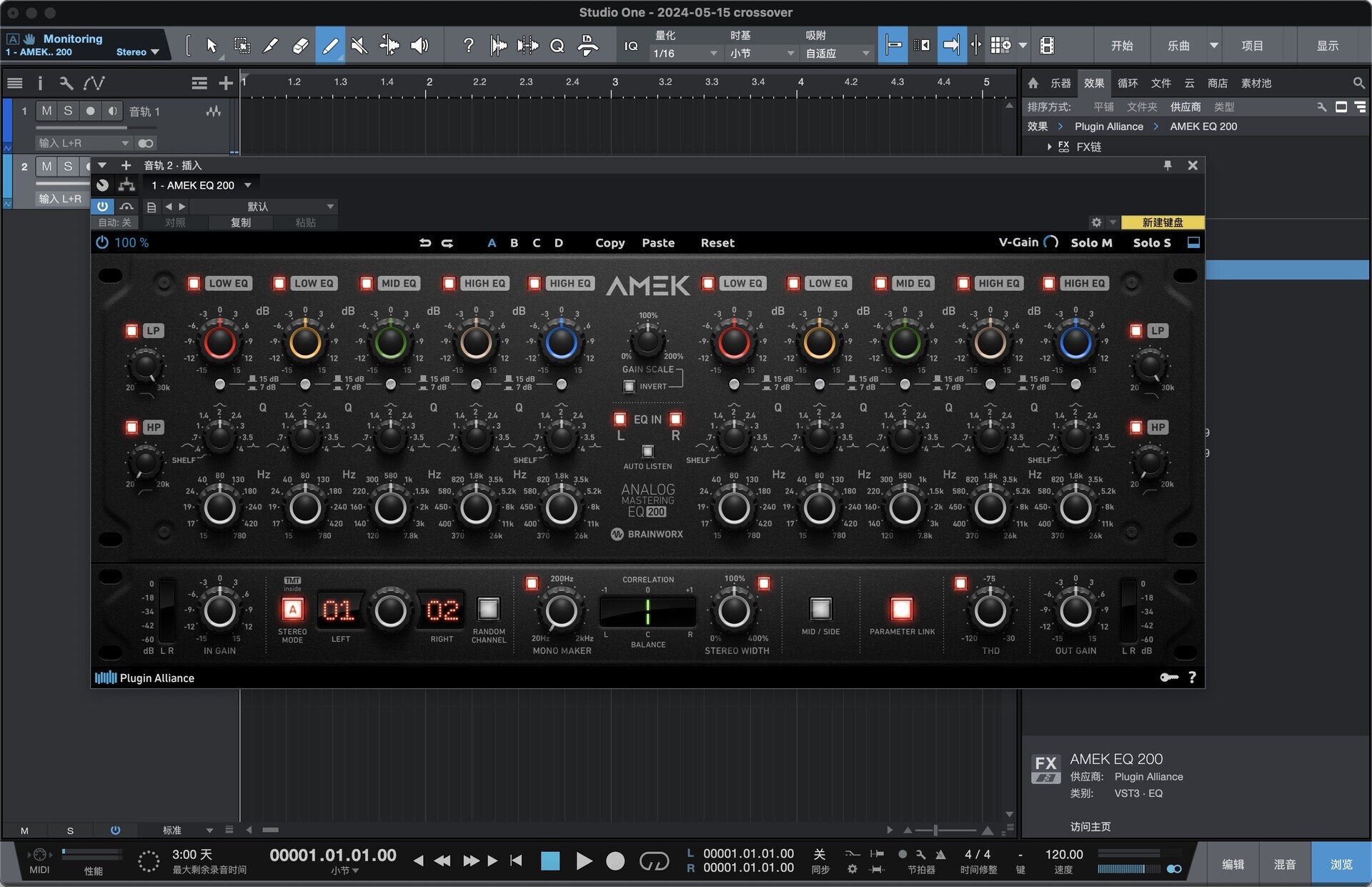1372x887 pixels.
Task: Open the plugin settings gear icon
Action: 1096,222
